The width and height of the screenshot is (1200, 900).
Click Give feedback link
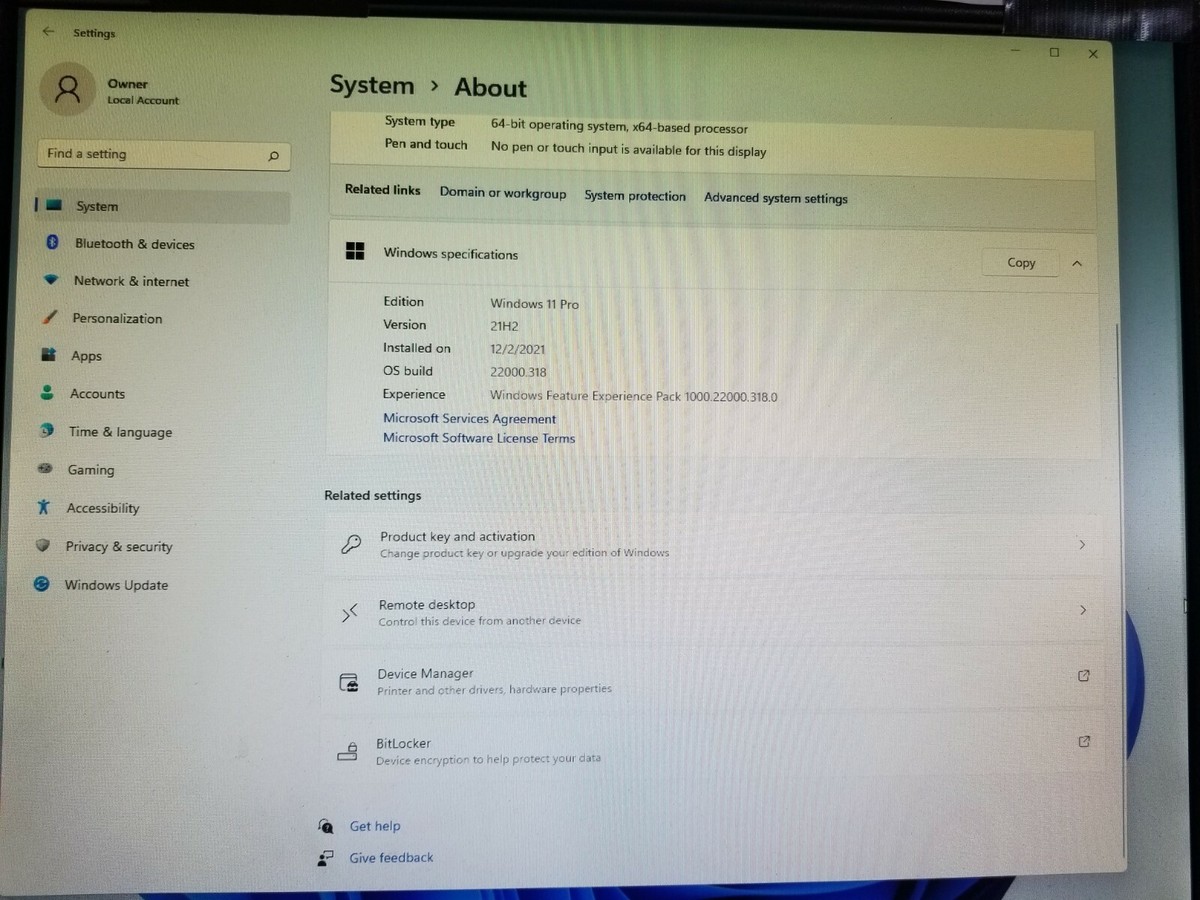tap(391, 858)
